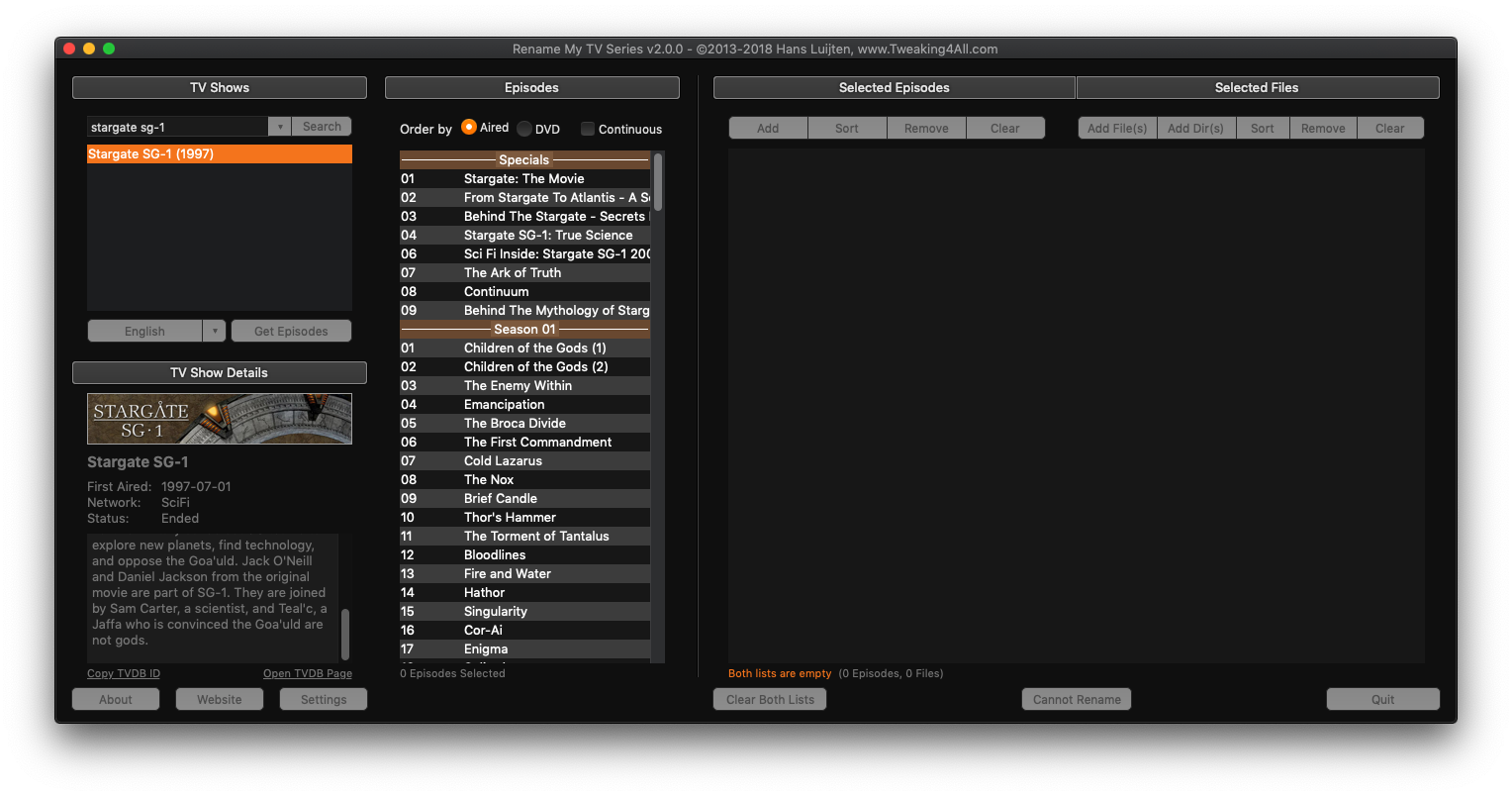Select episode From Stargate To Atlantis
Image resolution: width=1512 pixels, height=796 pixels.
(524, 197)
